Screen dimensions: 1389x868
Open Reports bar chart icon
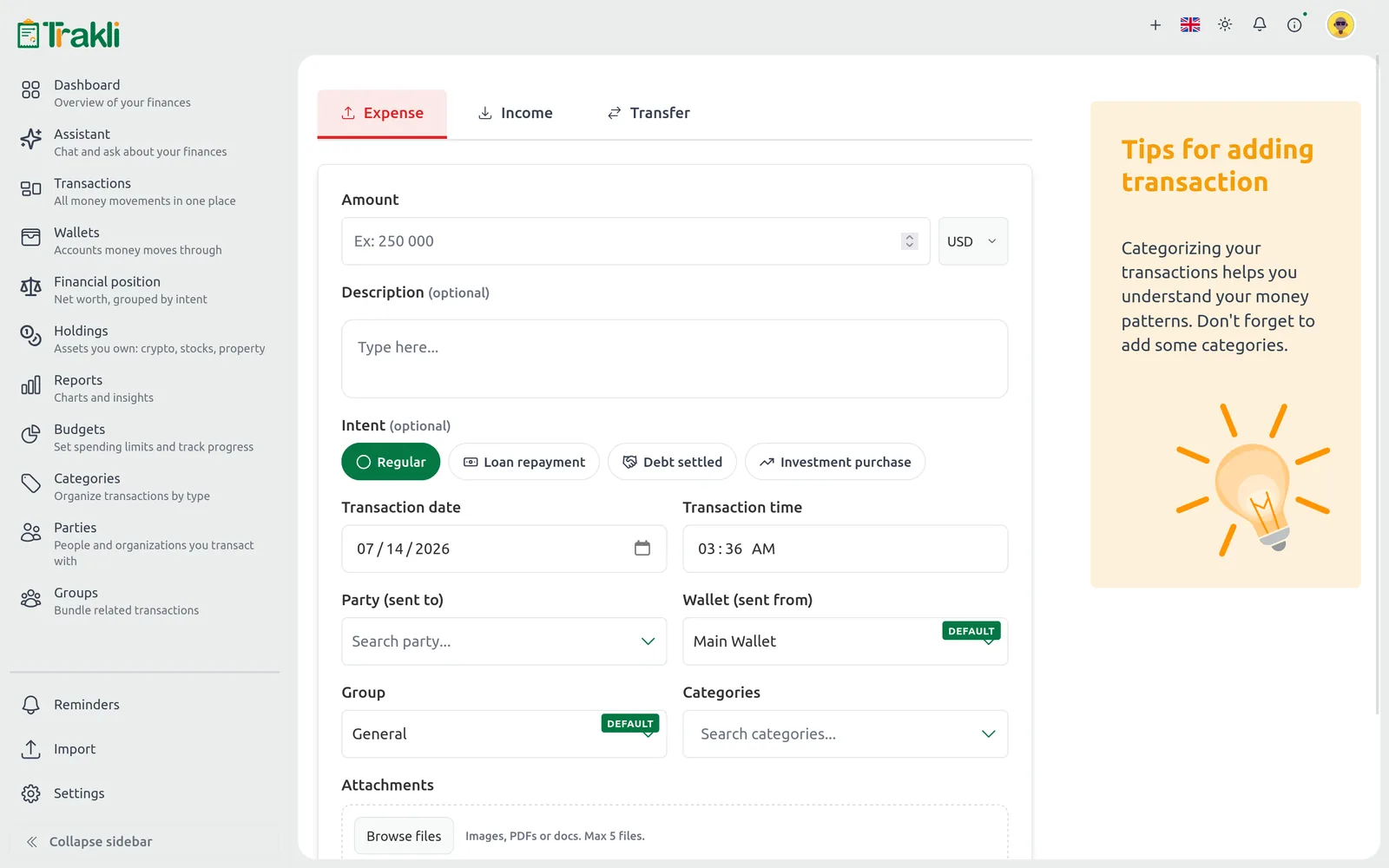tap(30, 385)
